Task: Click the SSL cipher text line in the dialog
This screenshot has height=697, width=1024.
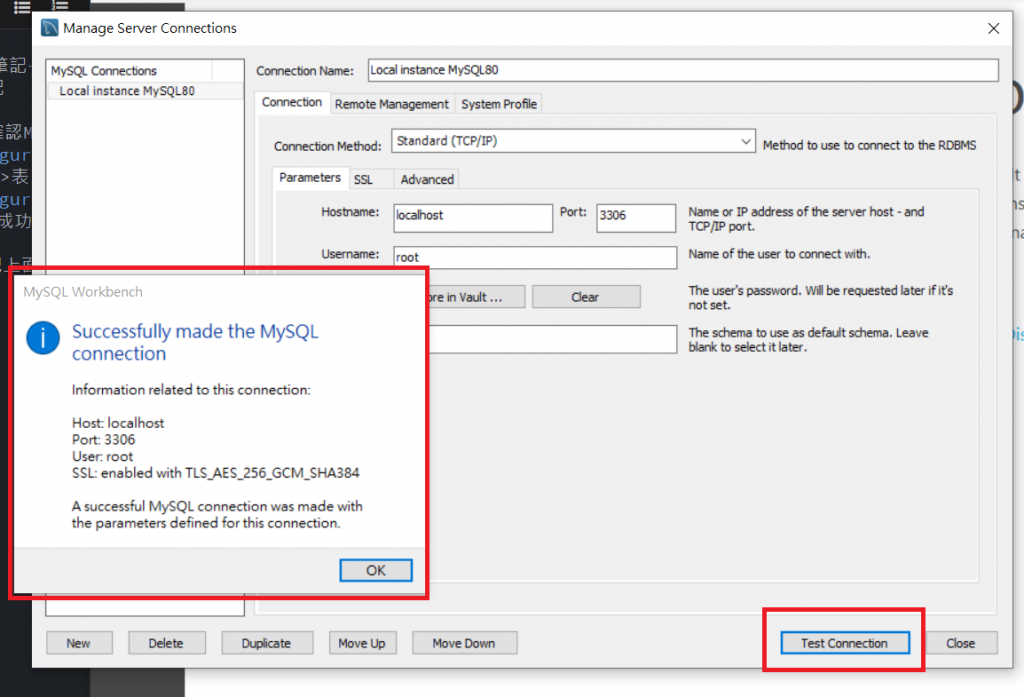Action: [x=216, y=473]
